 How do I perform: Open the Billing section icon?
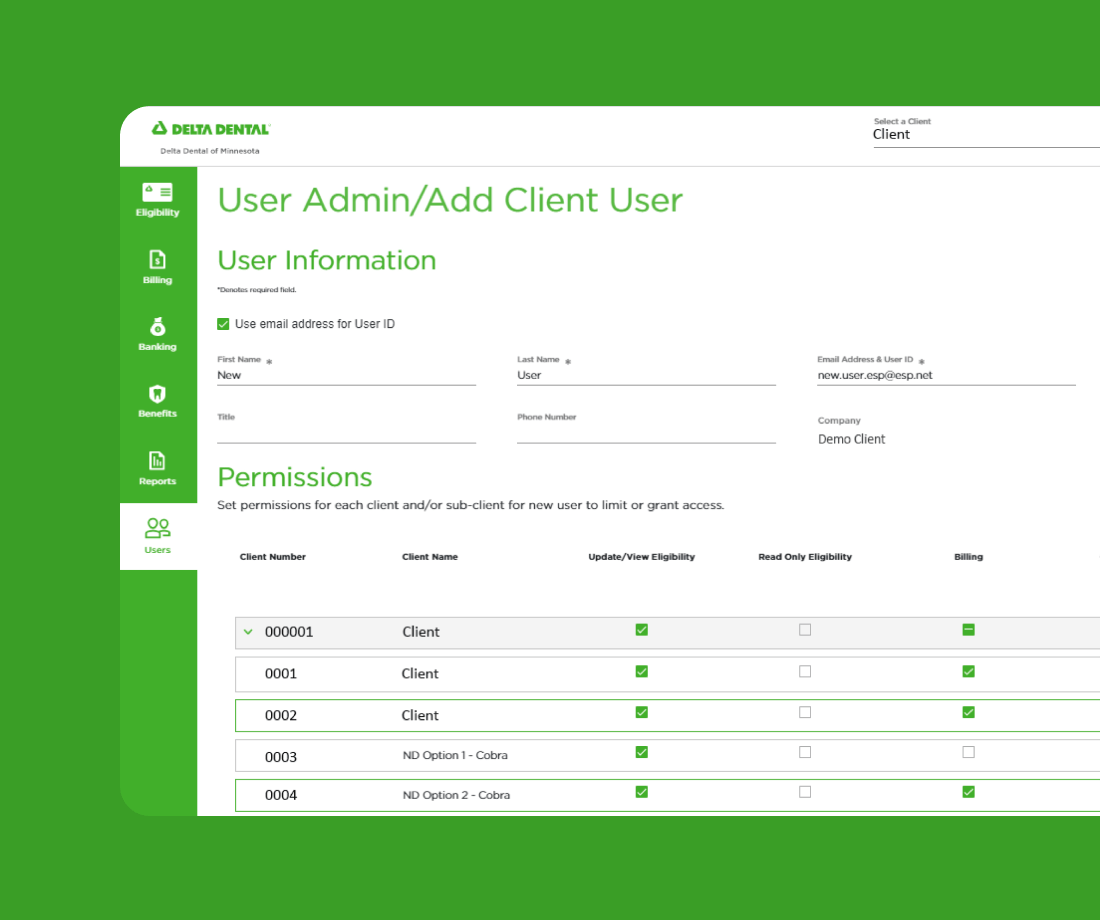(157, 260)
